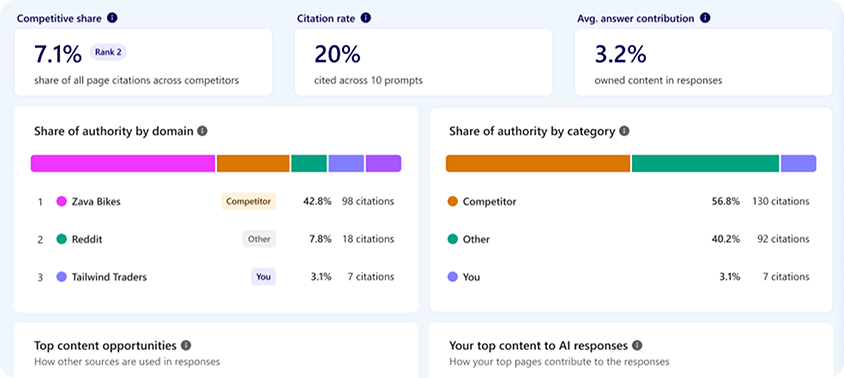844x378 pixels.
Task: Click the Other tag on the Reddit row
Action: [259, 239]
